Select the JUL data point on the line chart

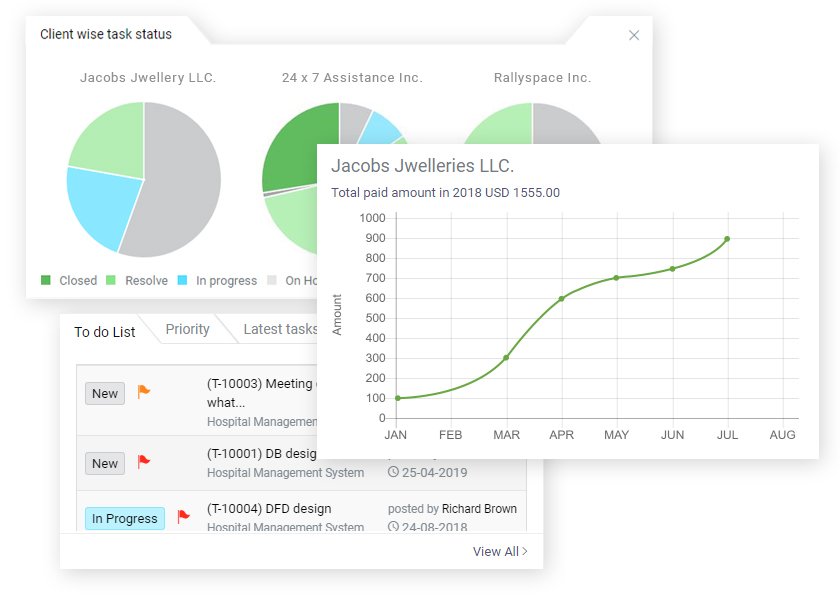coord(727,239)
